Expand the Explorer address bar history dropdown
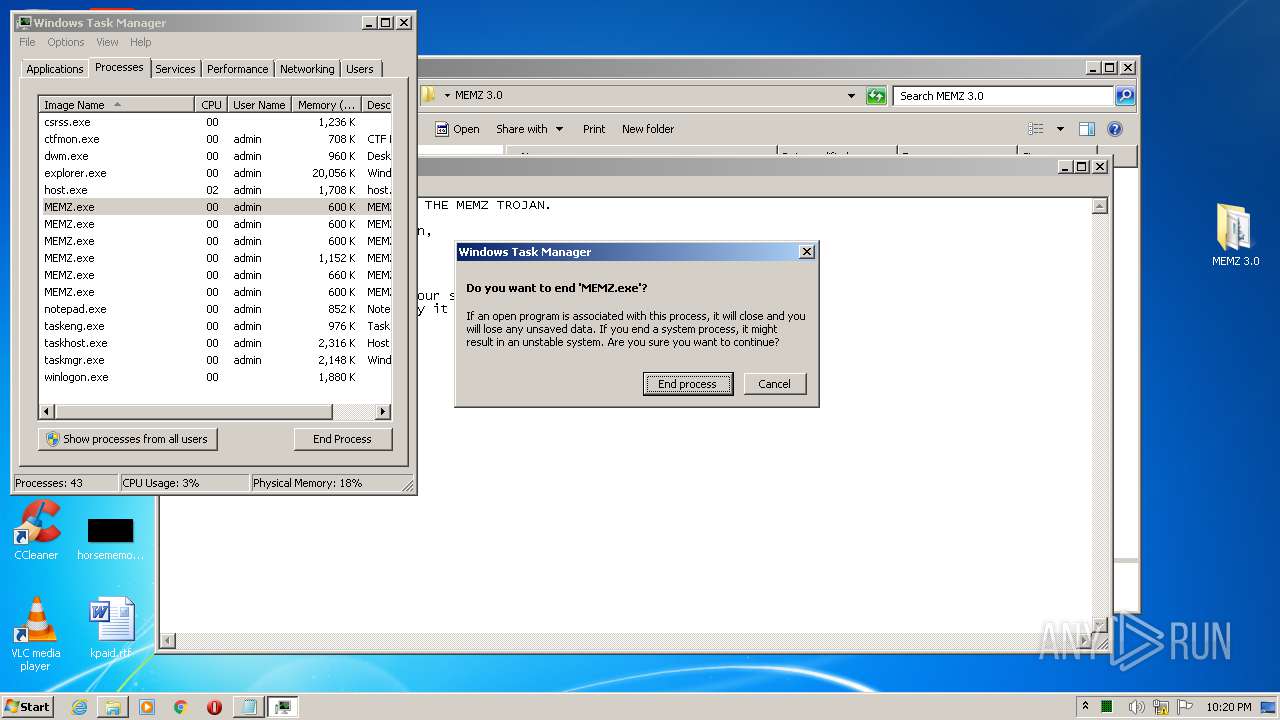The width and height of the screenshot is (1280, 720). pos(851,96)
